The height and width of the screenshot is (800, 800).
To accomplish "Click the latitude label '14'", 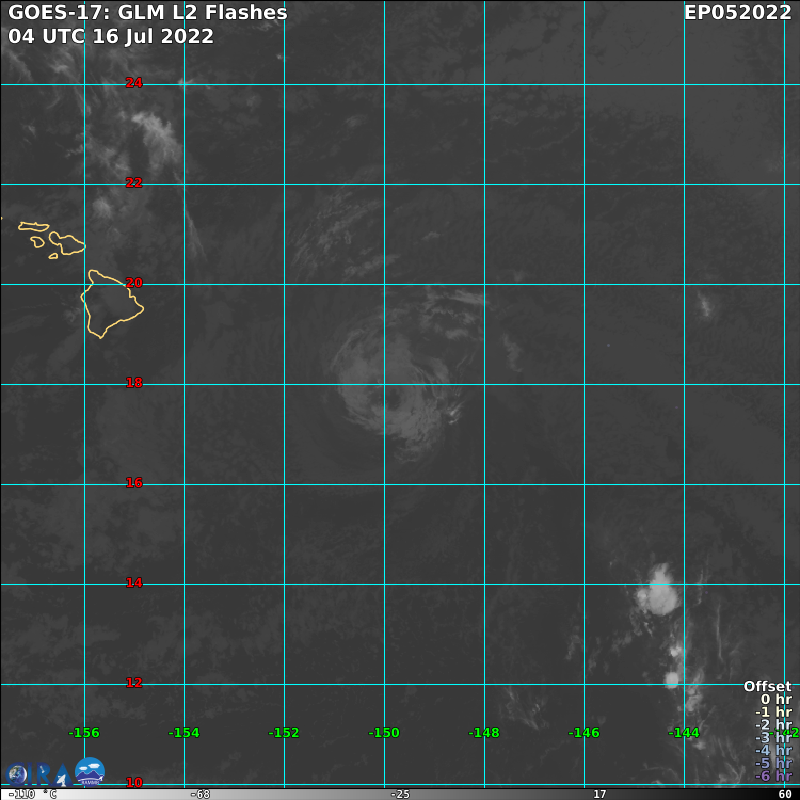I will click(x=134, y=583).
